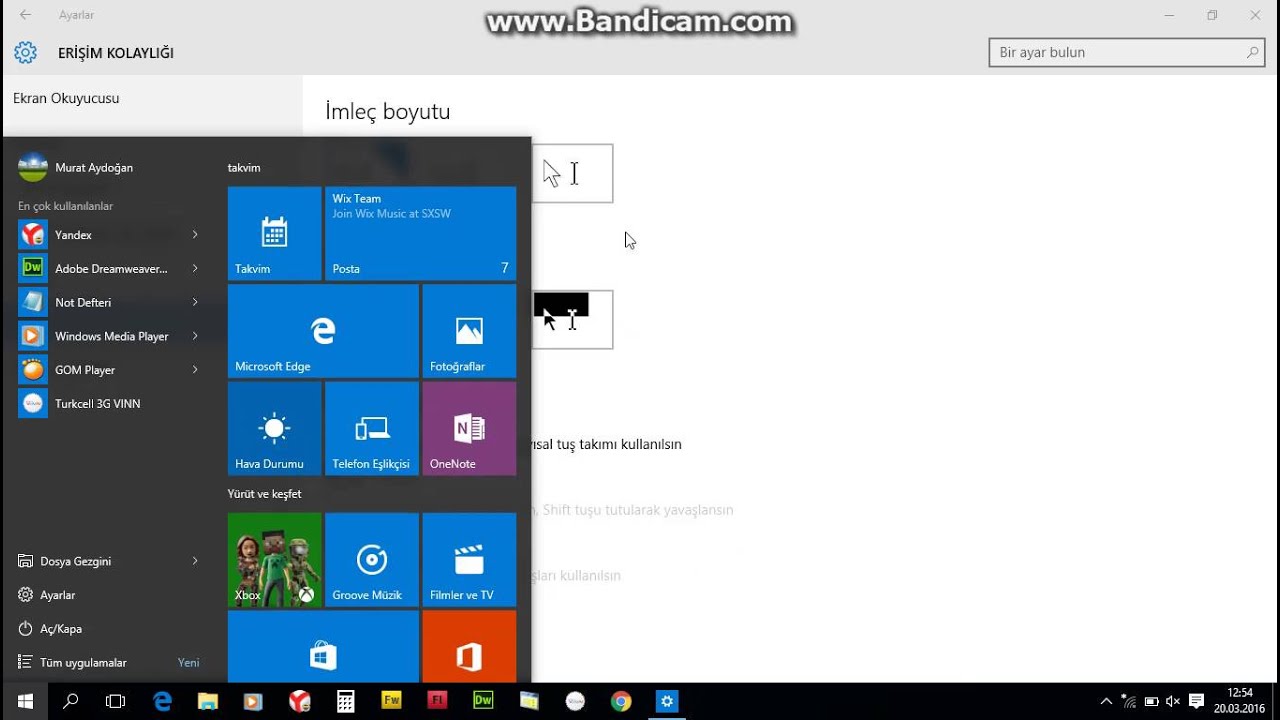The image size is (1280, 720).
Task: Open the orange Office tile
Action: (469, 647)
